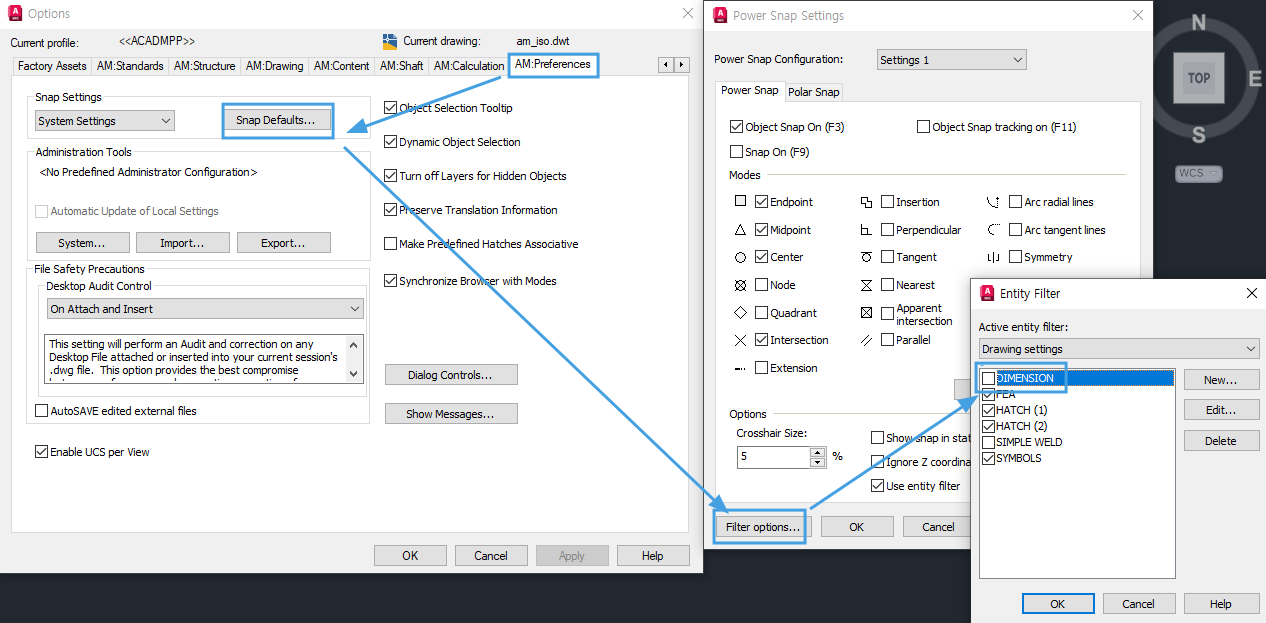The height and width of the screenshot is (623, 1266).
Task: Click the Parallel snap mode icon
Action: click(866, 340)
